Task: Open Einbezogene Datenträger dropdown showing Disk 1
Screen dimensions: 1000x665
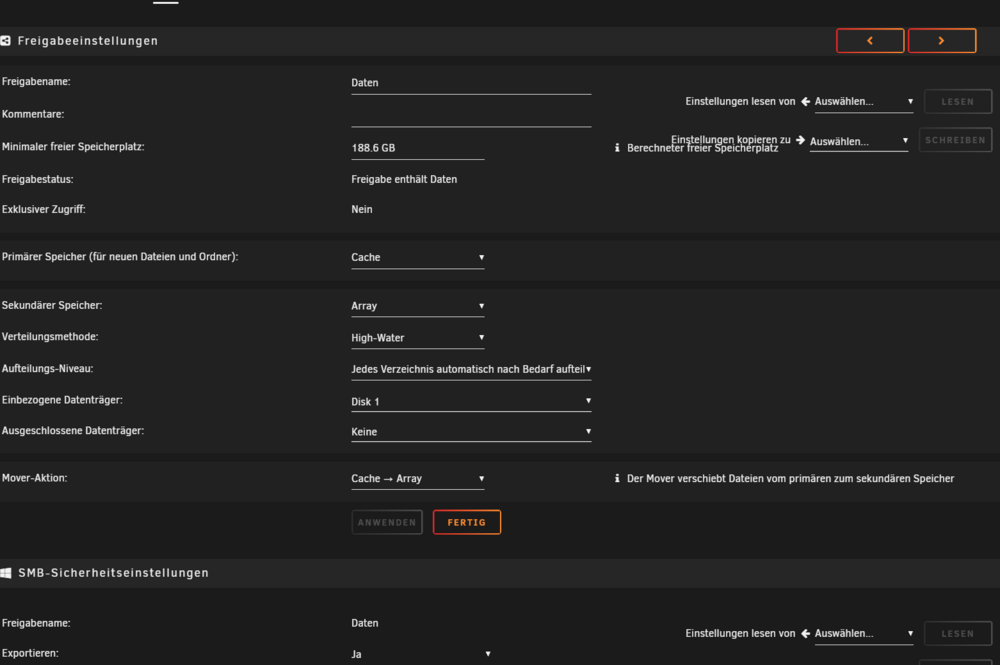Action: [x=471, y=402]
